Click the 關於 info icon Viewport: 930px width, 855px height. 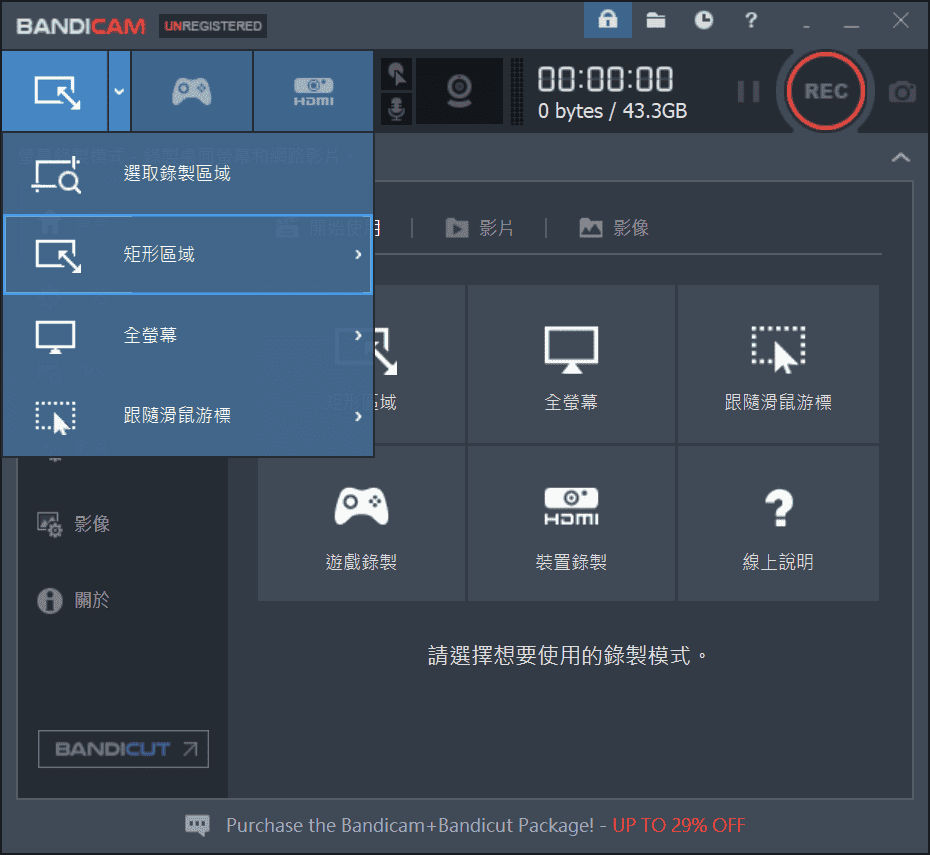[50, 601]
